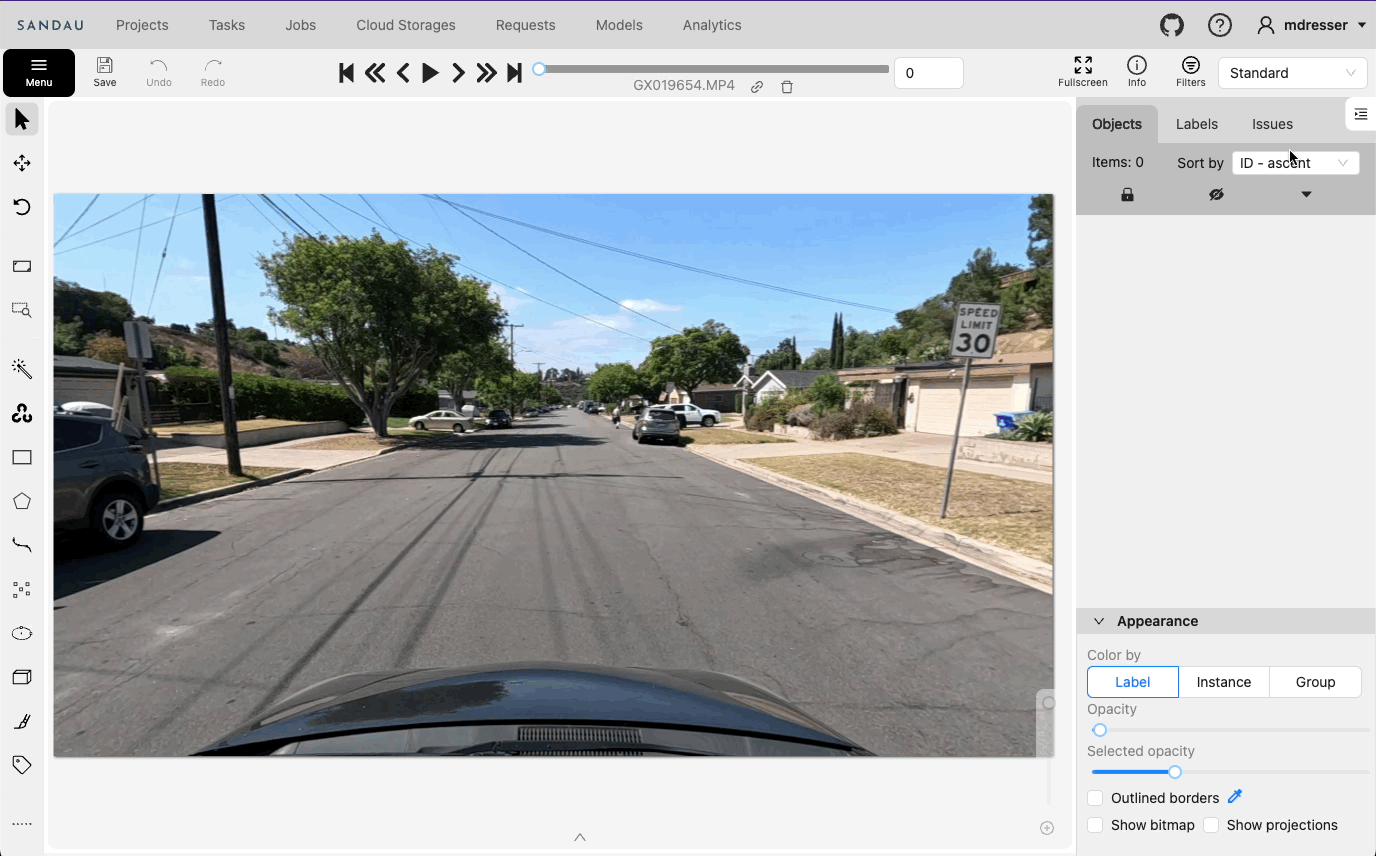The image size is (1376, 856).
Task: Click the rotate clockwise icon
Action: 22,207
